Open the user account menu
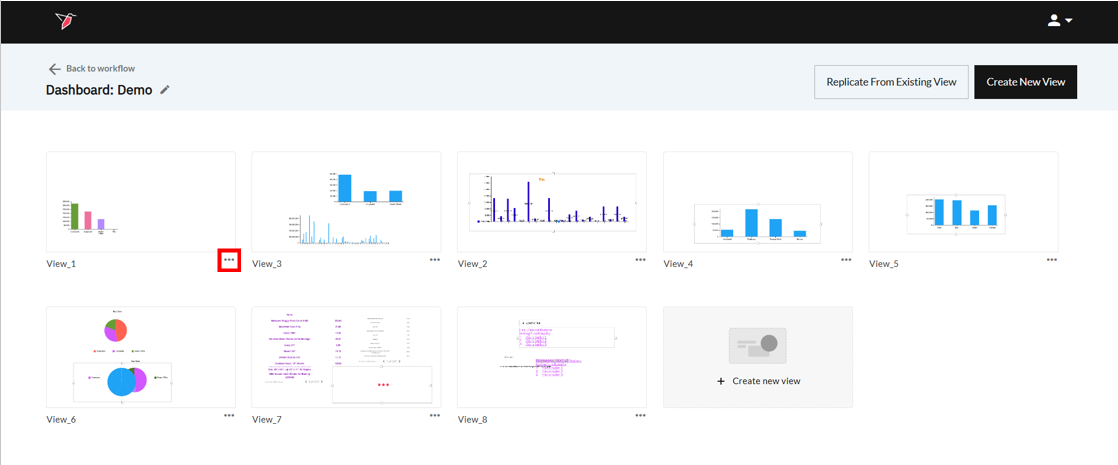Viewport: 1118px width, 465px height. pyautogui.click(x=1060, y=21)
